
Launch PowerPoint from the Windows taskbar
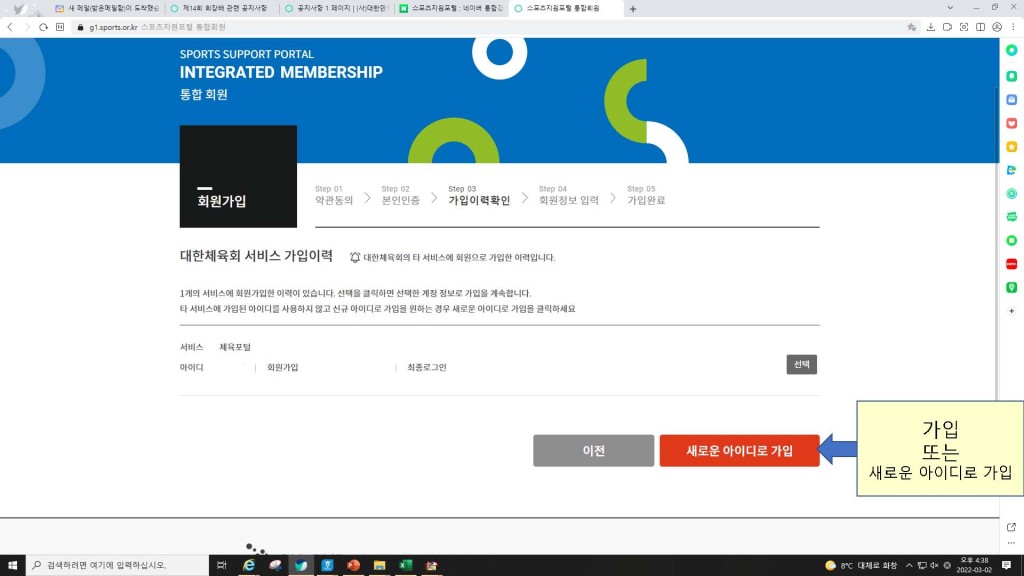(x=353, y=565)
